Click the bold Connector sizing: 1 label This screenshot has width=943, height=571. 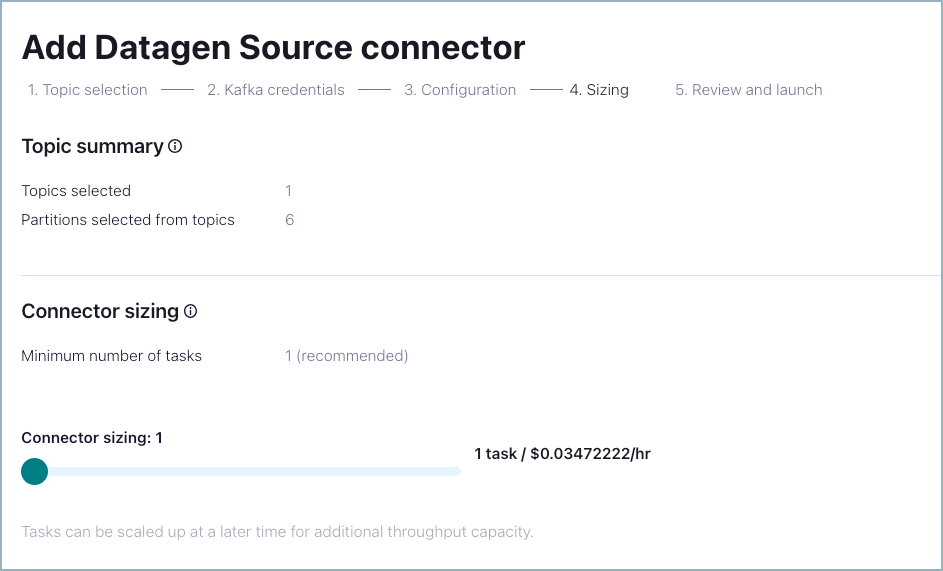pyautogui.click(x=92, y=438)
